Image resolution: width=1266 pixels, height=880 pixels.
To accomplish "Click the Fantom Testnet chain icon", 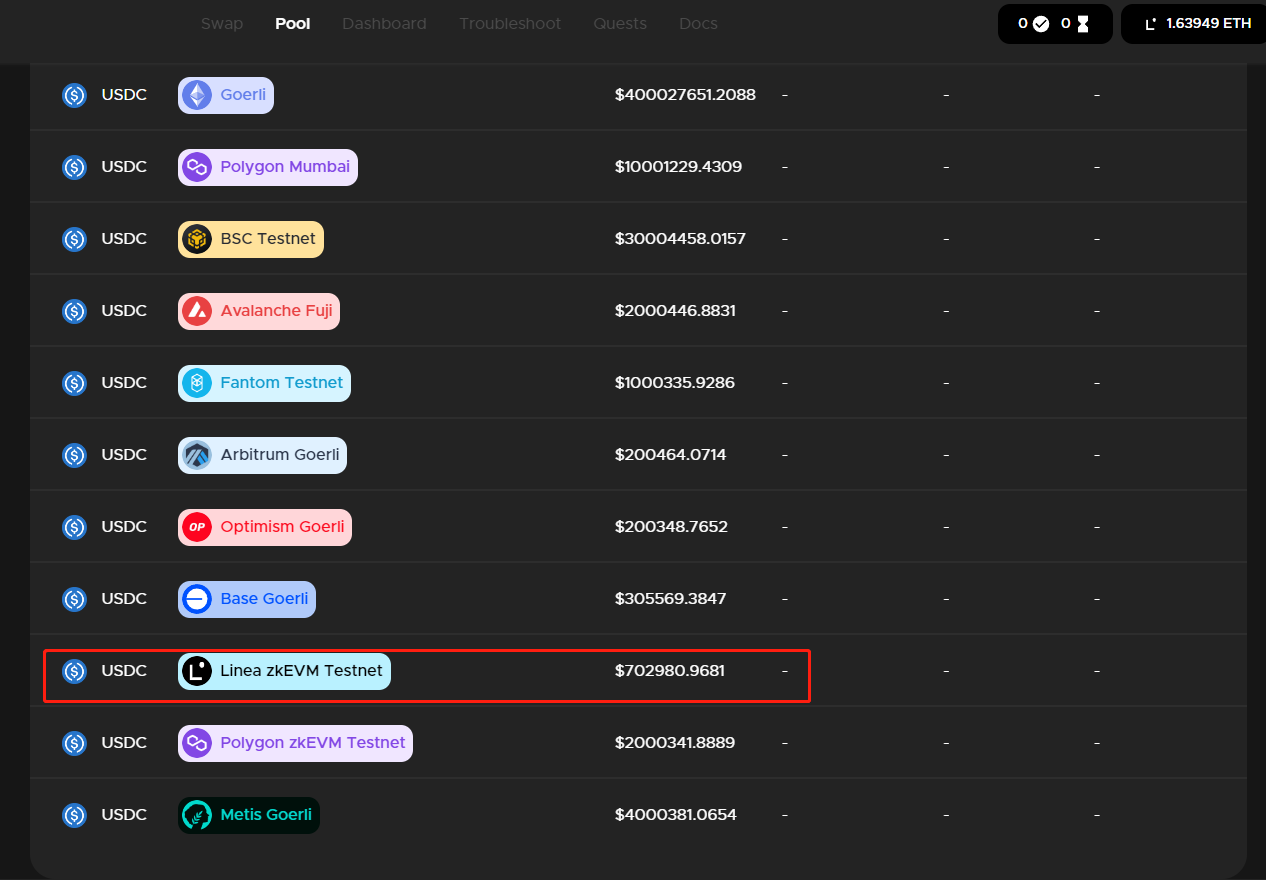I will pyautogui.click(x=197, y=383).
